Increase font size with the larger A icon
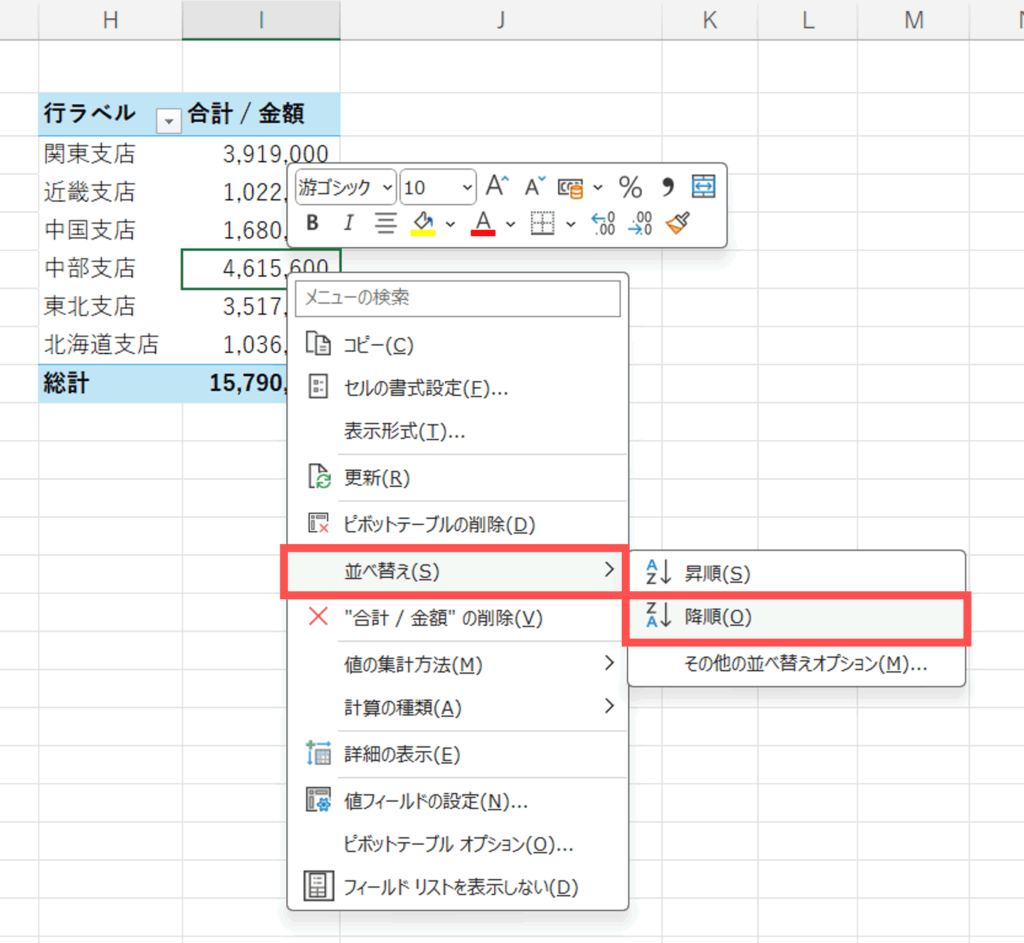Screen dimensions: 1024x943 pyautogui.click(x=497, y=186)
